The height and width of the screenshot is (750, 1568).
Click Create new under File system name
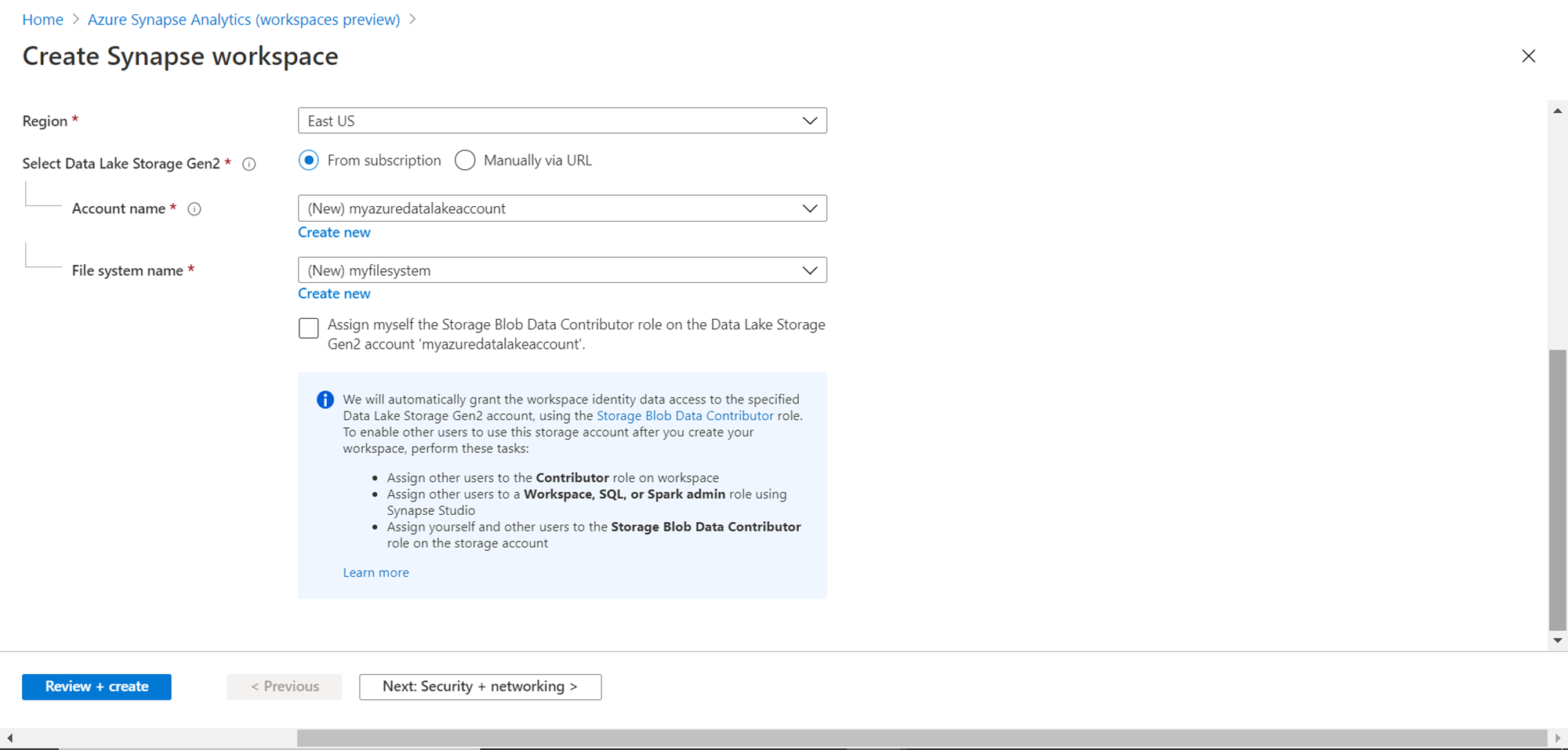(x=334, y=294)
